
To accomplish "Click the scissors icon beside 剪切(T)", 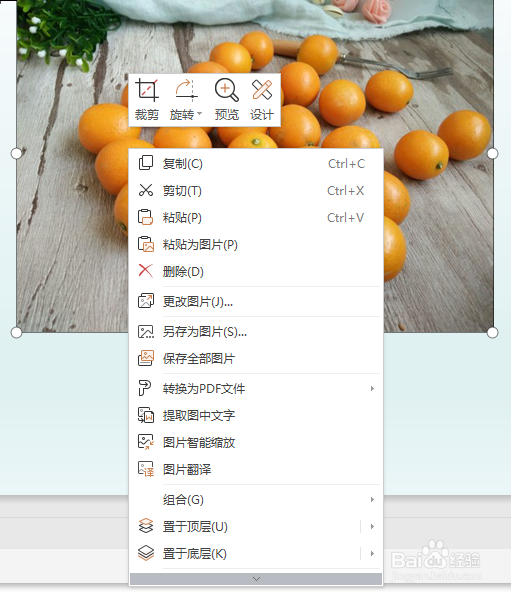I will pos(146,190).
